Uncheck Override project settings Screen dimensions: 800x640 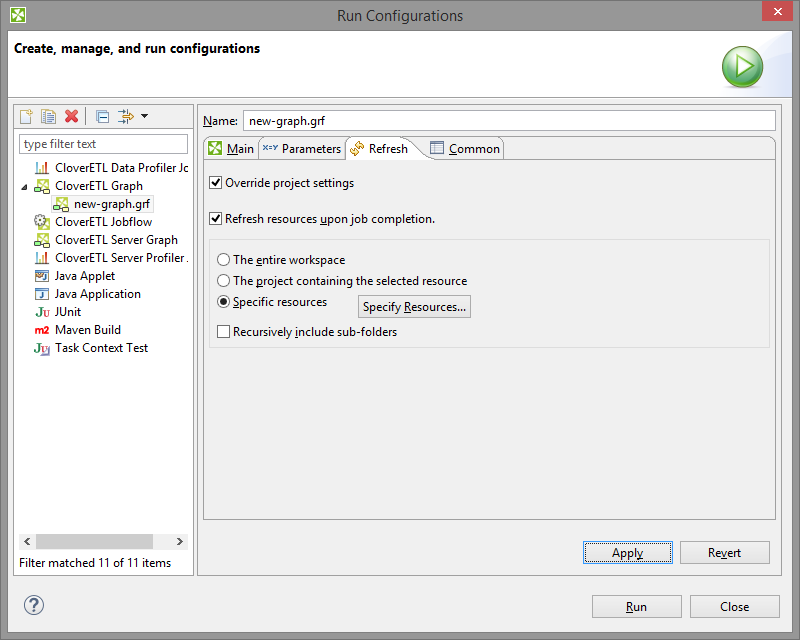pyautogui.click(x=216, y=183)
